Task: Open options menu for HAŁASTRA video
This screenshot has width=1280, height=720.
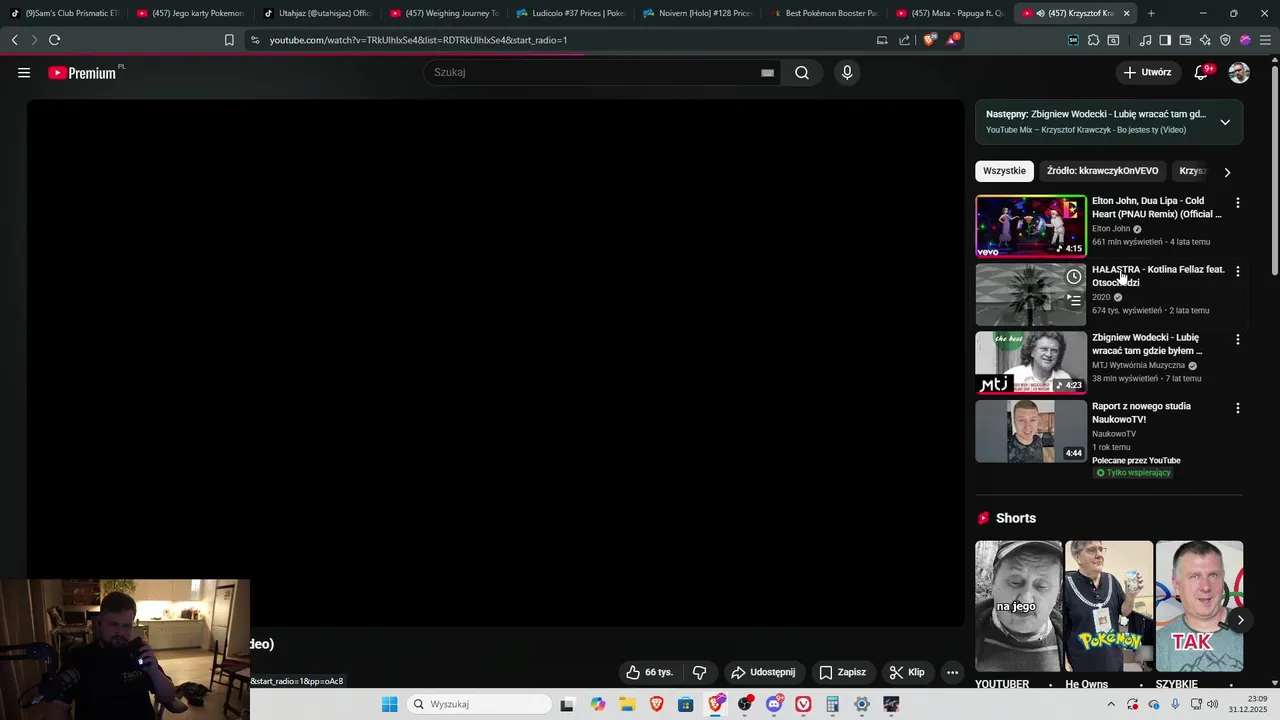Action: (1238, 271)
